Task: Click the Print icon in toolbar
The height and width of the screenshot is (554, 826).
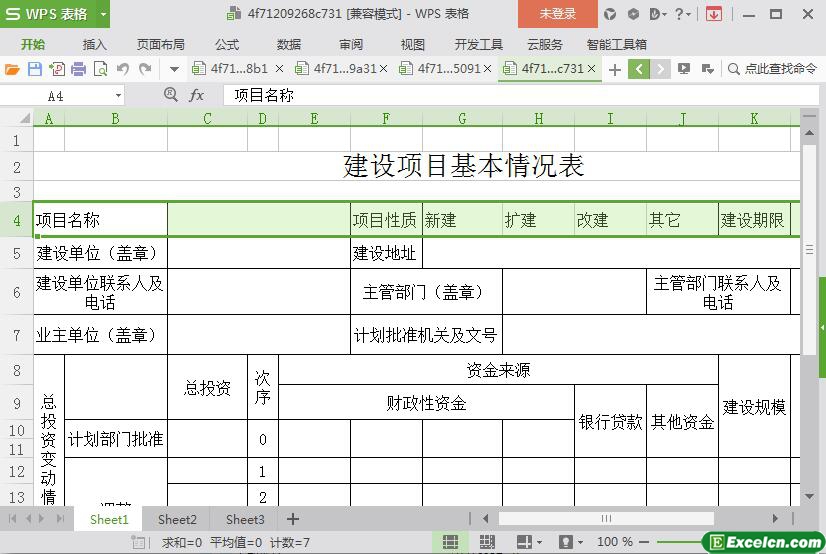Action: click(x=78, y=69)
